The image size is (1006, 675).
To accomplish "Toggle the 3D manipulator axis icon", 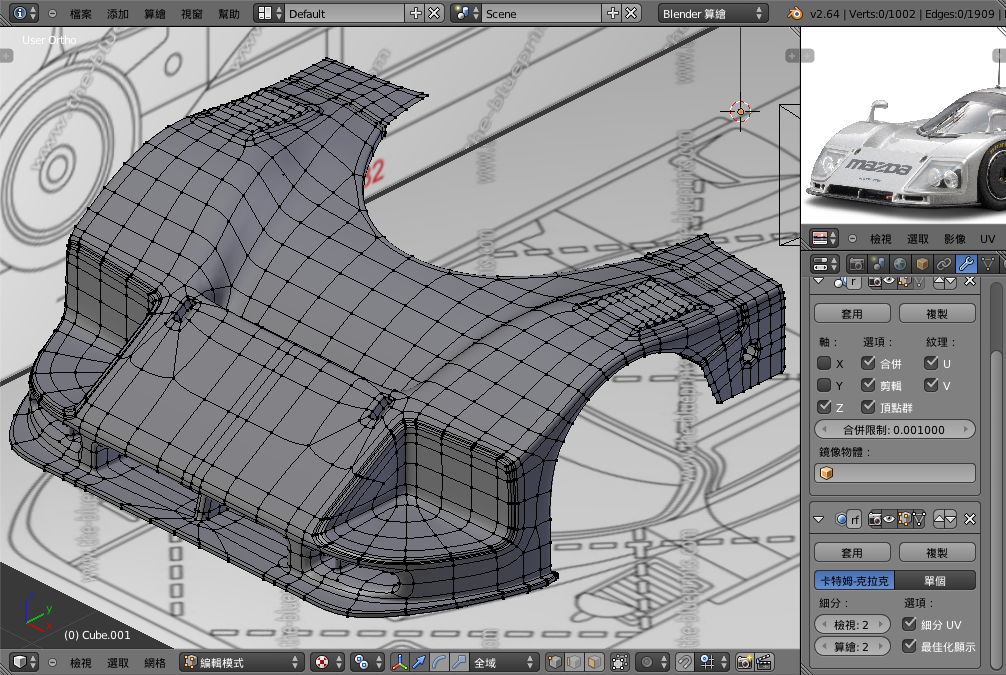I will (x=399, y=662).
